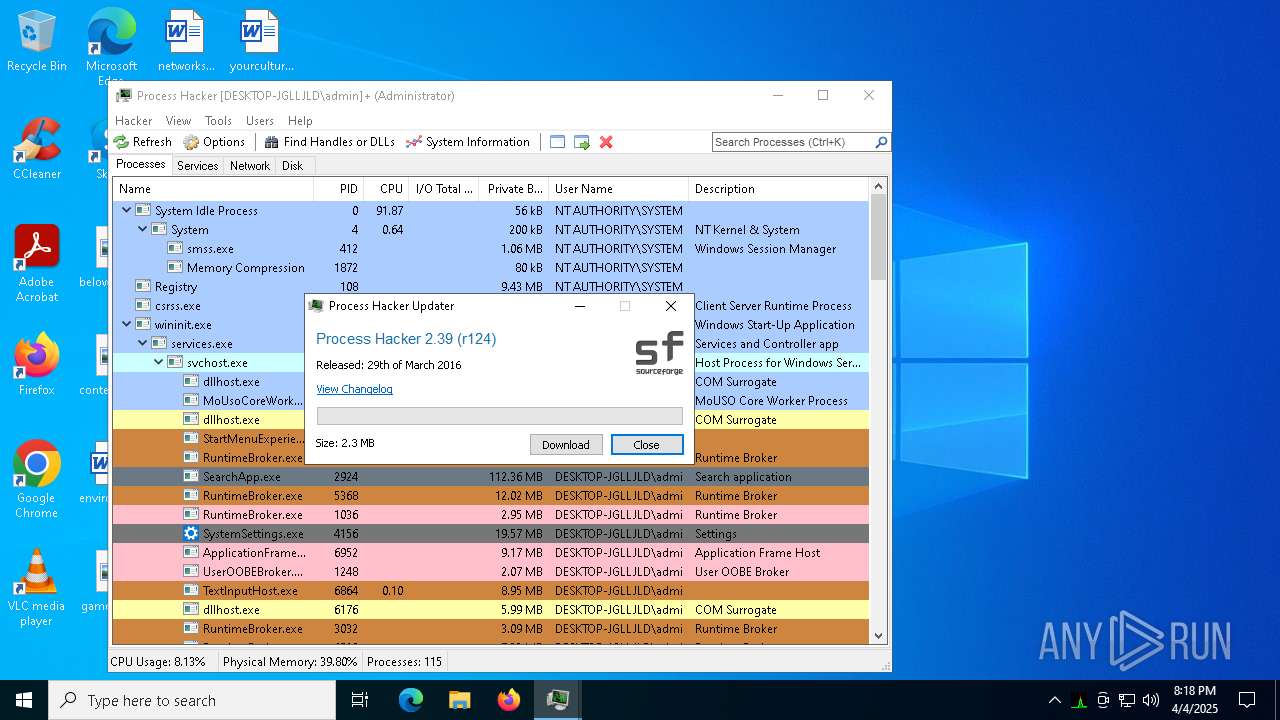Open the Recycle Bin desktop icon

click(x=37, y=40)
